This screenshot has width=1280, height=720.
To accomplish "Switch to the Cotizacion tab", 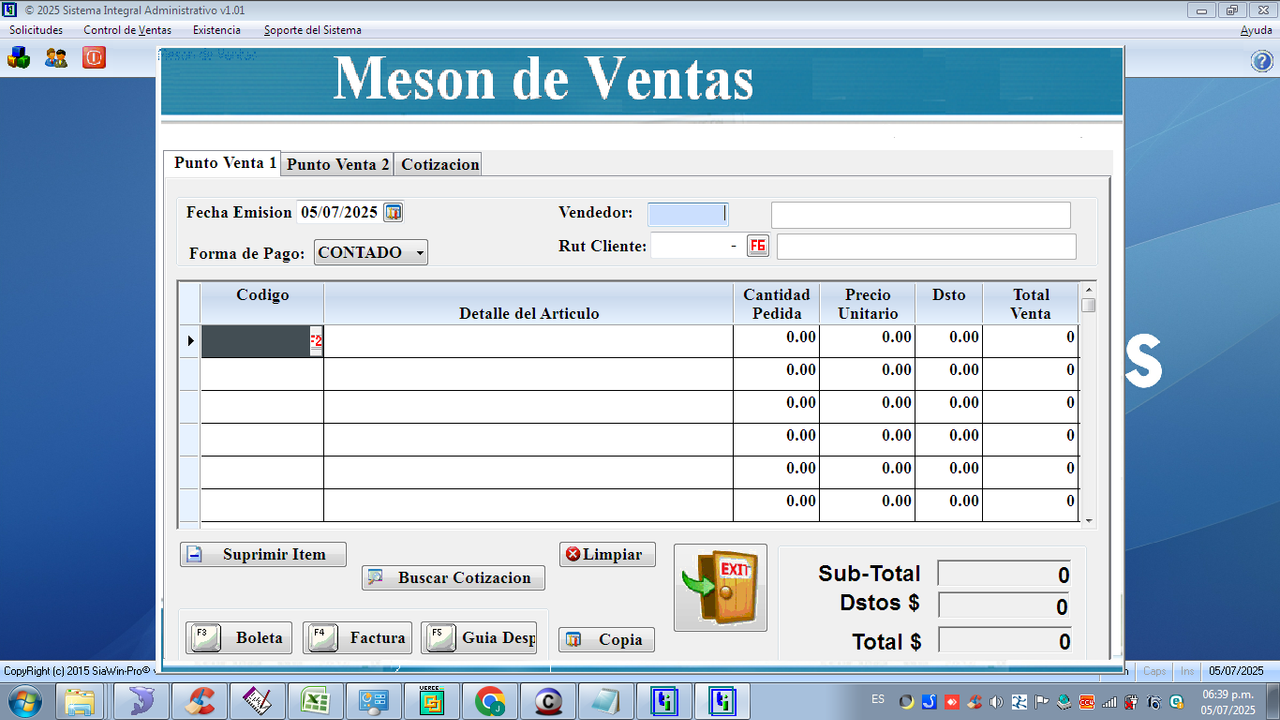I will click(x=438, y=163).
